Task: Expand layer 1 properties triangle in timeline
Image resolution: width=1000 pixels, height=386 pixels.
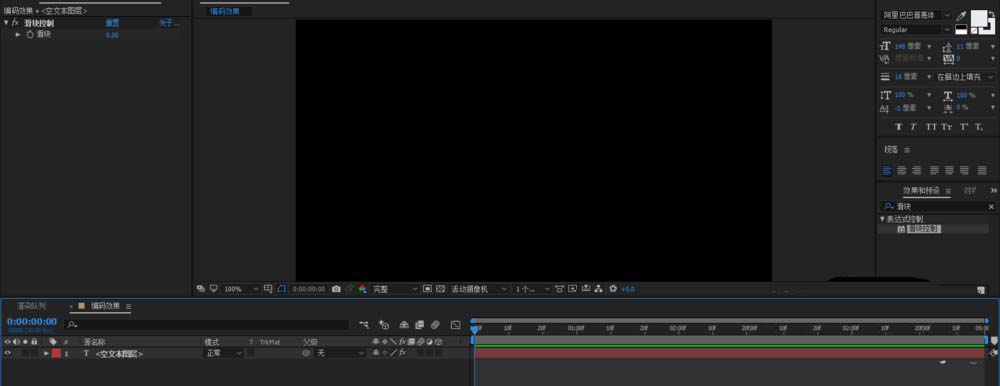Action: 46,353
